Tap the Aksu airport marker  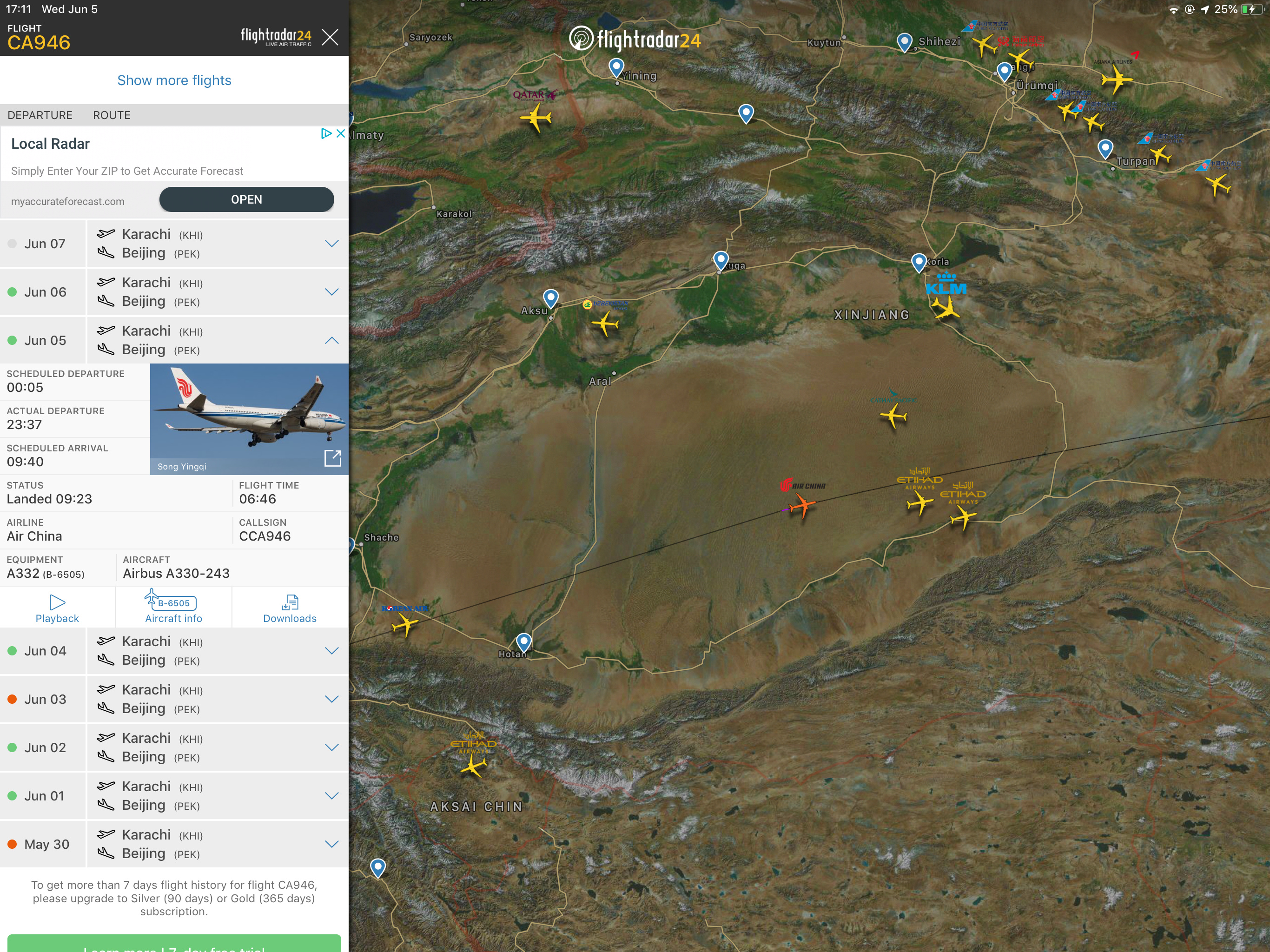point(550,298)
